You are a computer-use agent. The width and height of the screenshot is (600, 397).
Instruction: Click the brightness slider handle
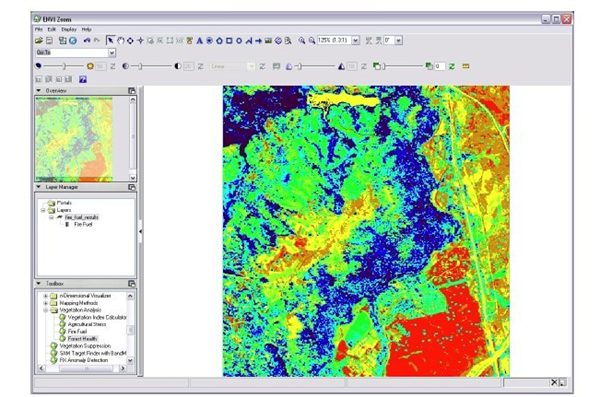tap(64, 66)
